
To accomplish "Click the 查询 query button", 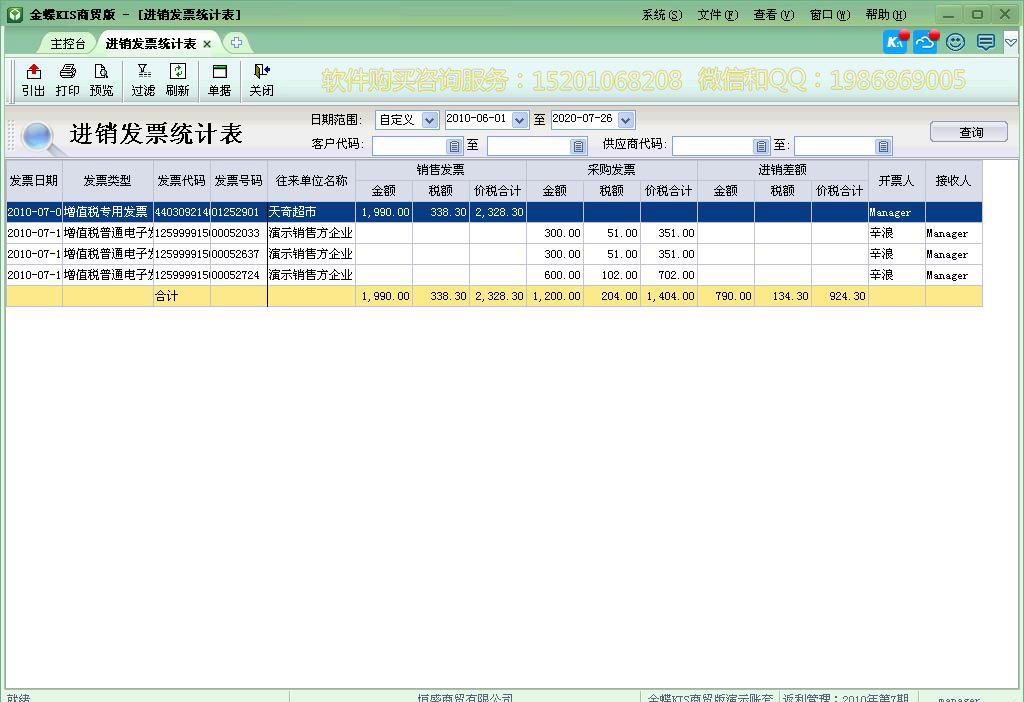I will (966, 131).
